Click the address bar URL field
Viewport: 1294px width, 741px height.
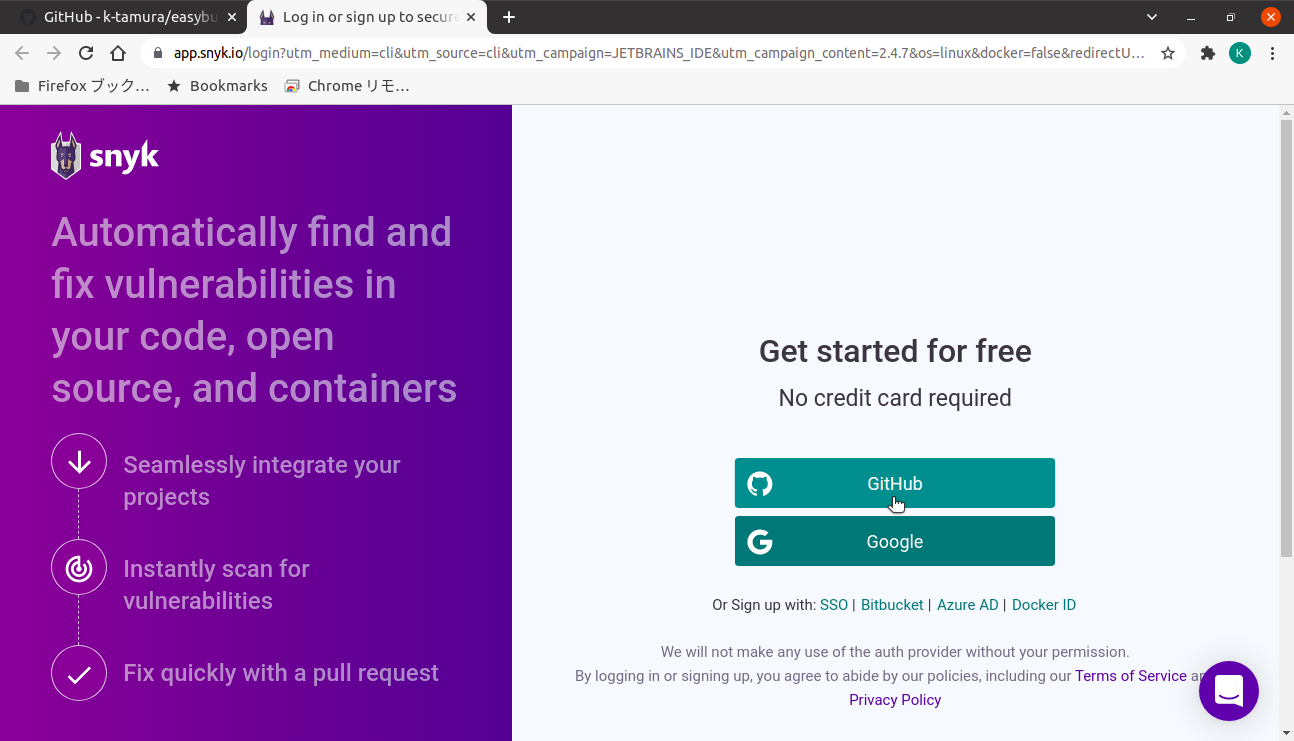point(600,53)
